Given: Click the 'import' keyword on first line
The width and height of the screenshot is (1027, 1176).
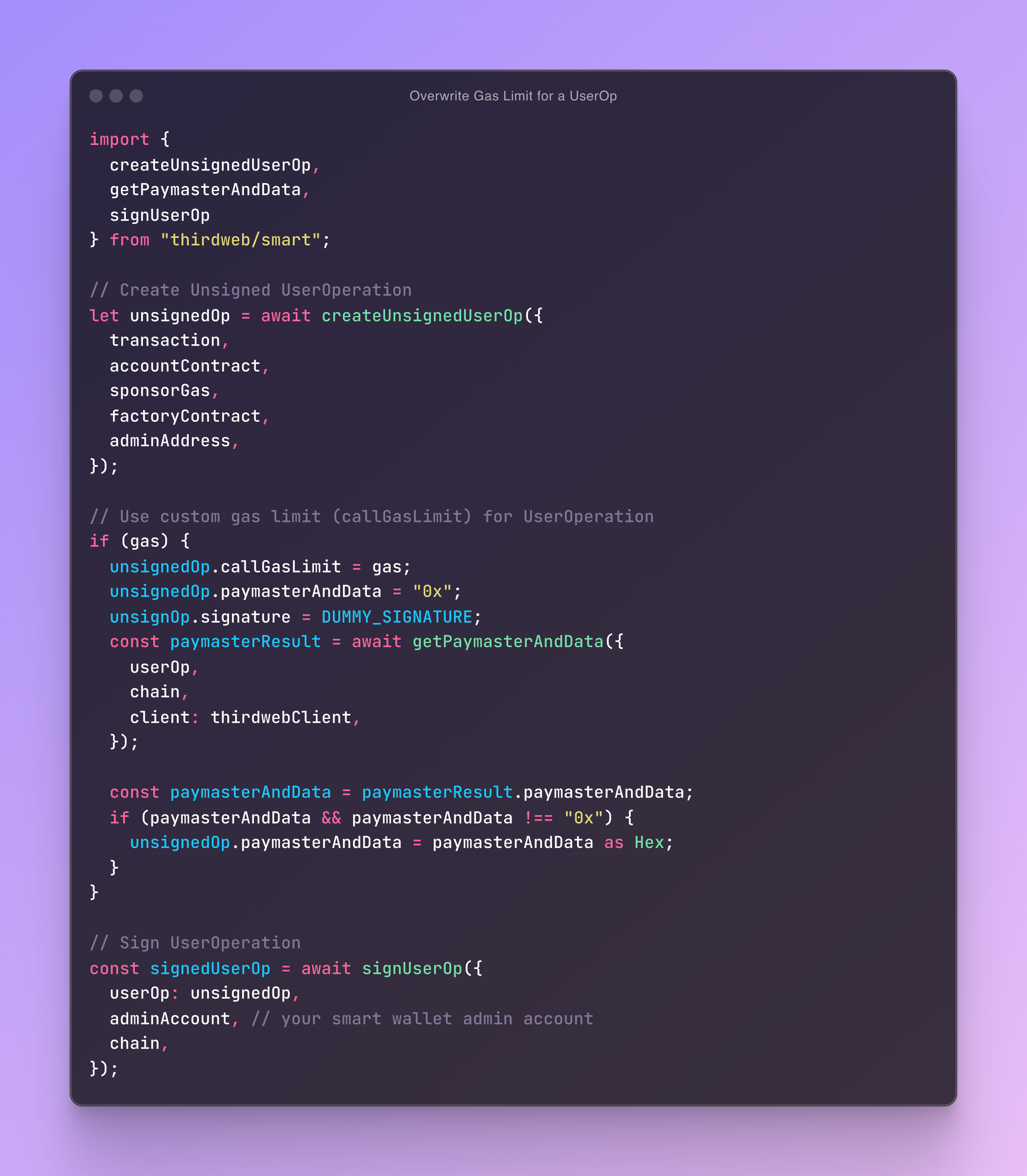Looking at the screenshot, I should pos(119,139).
